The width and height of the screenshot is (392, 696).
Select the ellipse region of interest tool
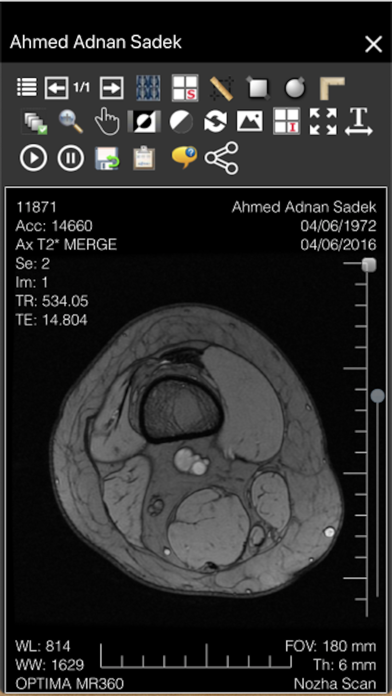295,87
